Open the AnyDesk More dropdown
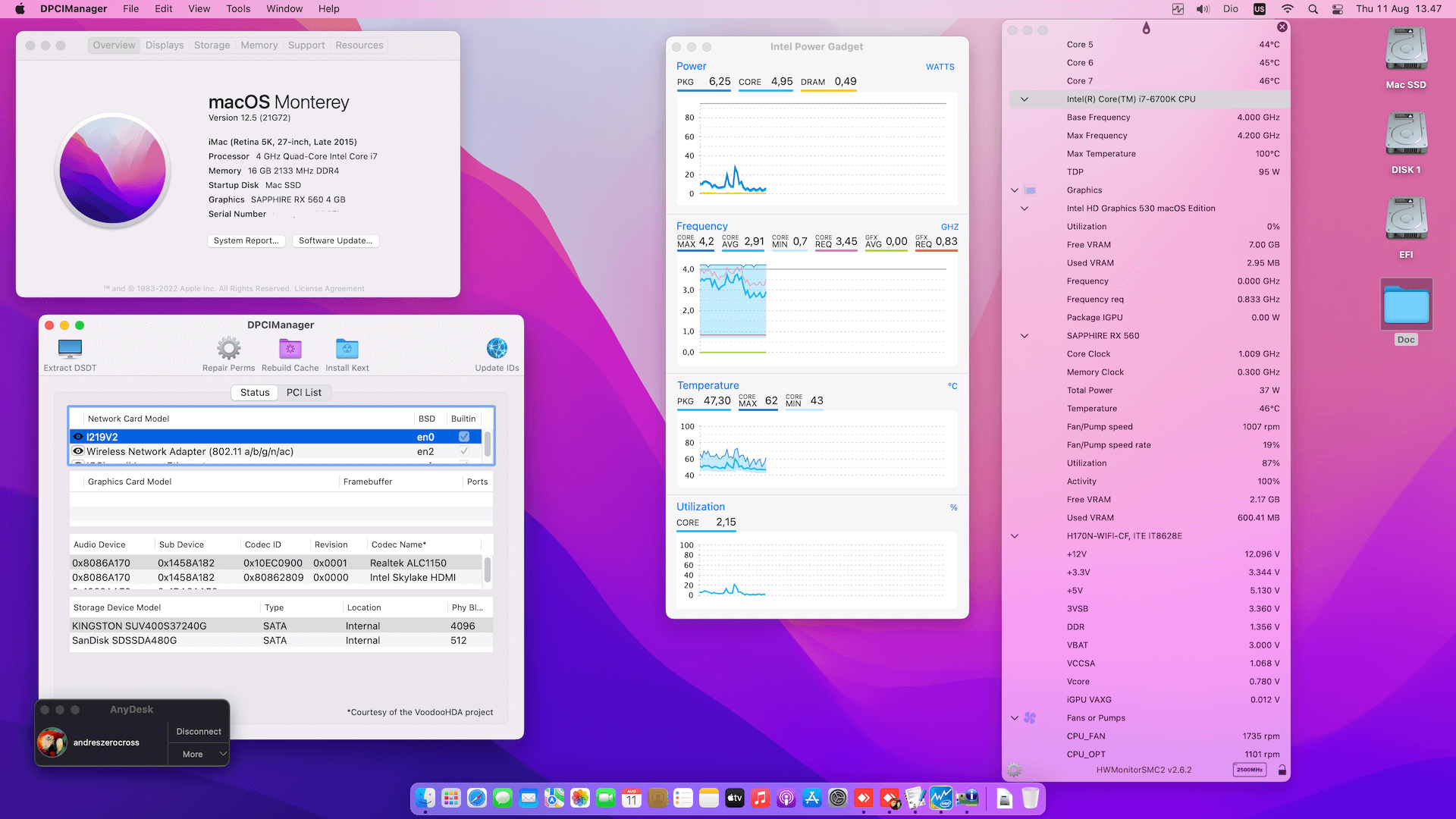 coord(199,755)
